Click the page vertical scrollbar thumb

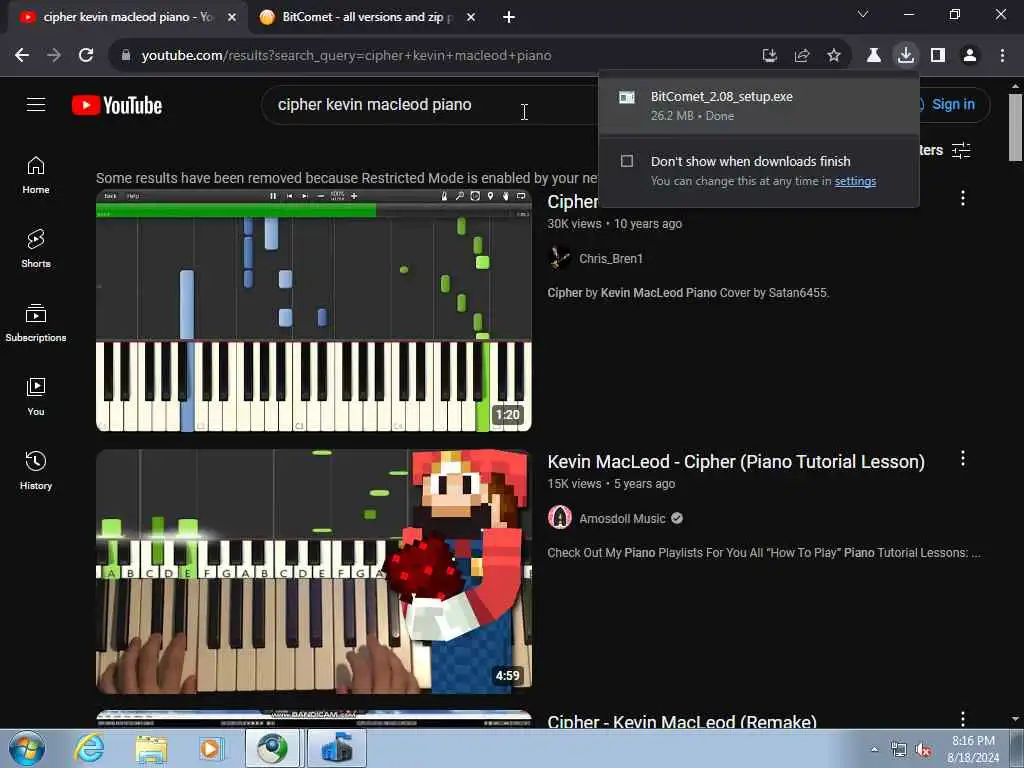pyautogui.click(x=1015, y=127)
